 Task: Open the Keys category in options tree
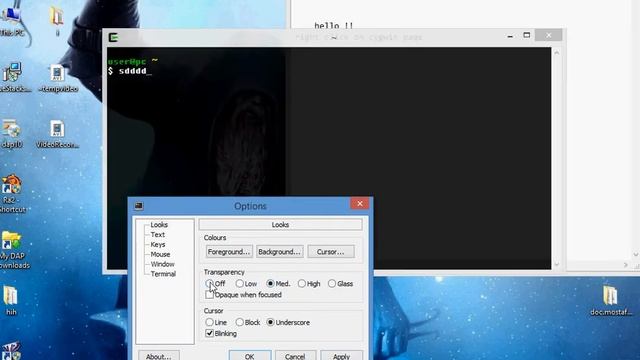(158, 244)
